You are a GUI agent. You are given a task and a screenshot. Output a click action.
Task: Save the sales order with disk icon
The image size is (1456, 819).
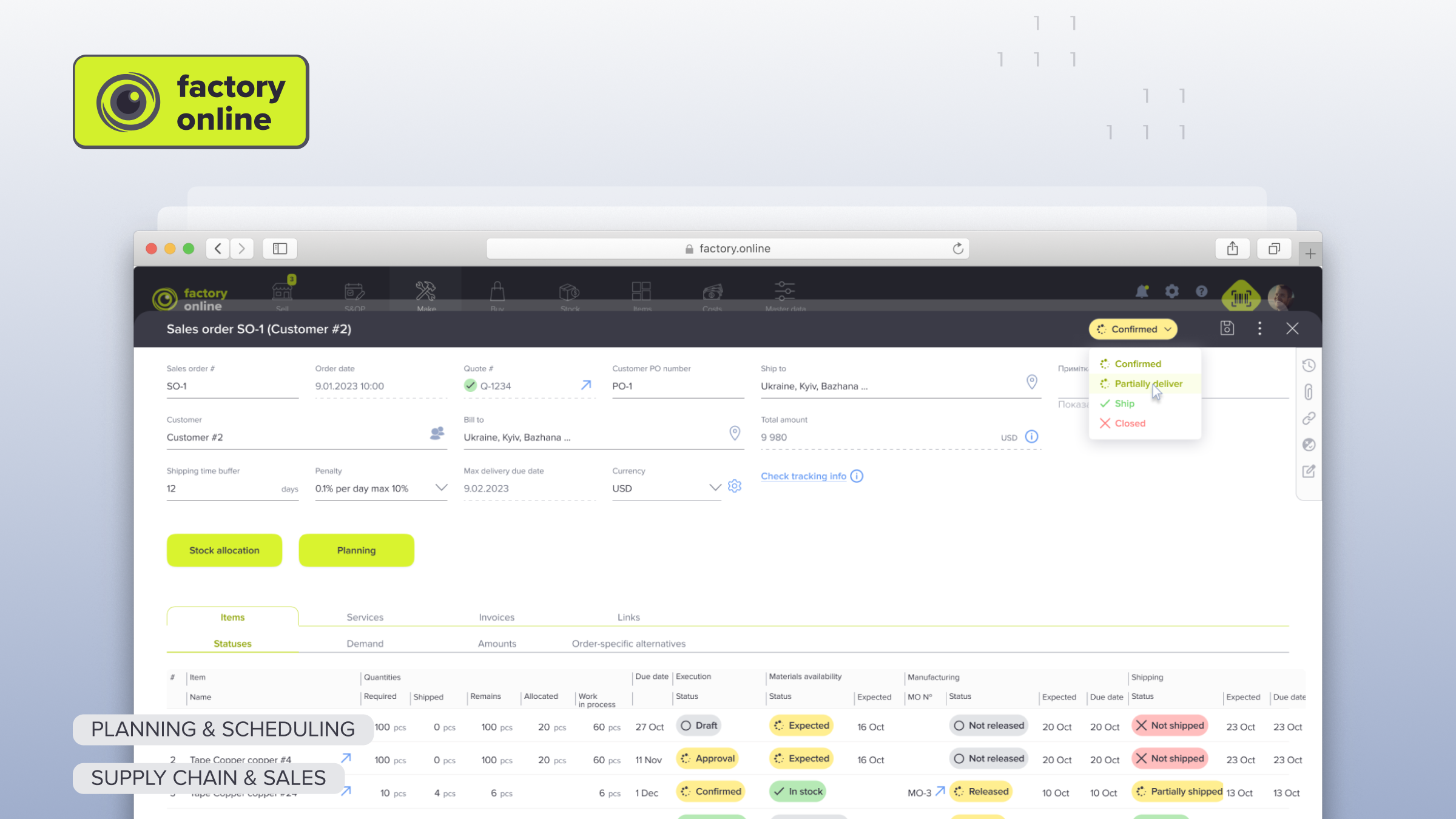(x=1227, y=328)
